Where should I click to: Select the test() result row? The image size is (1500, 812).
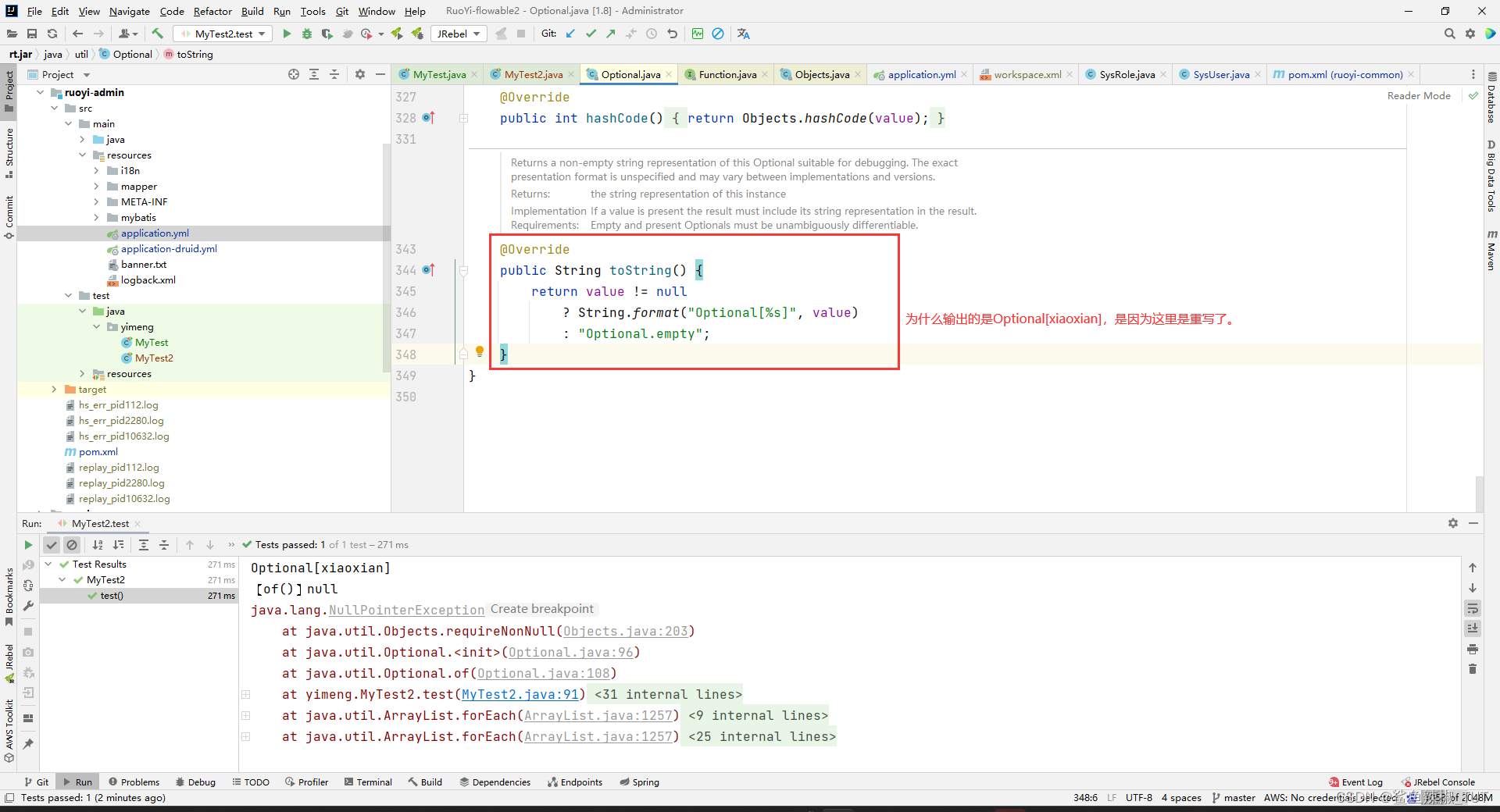pos(139,595)
